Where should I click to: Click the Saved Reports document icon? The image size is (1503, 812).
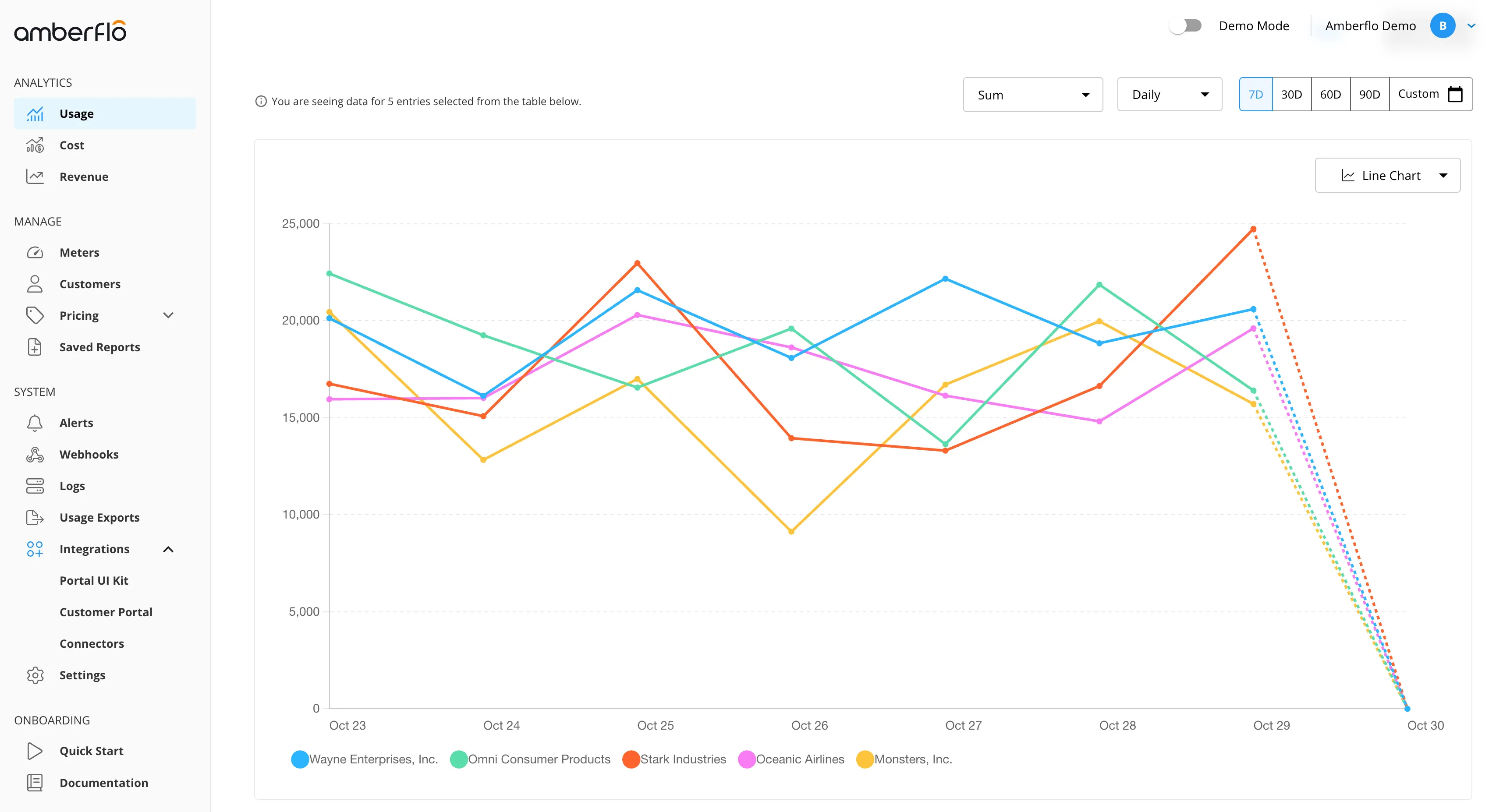click(x=35, y=347)
